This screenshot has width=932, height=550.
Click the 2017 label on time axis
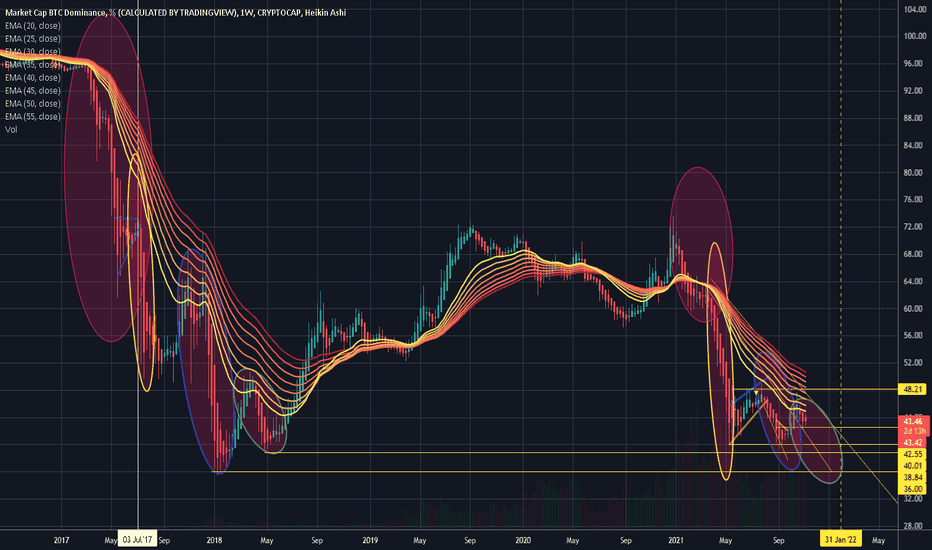[61, 540]
